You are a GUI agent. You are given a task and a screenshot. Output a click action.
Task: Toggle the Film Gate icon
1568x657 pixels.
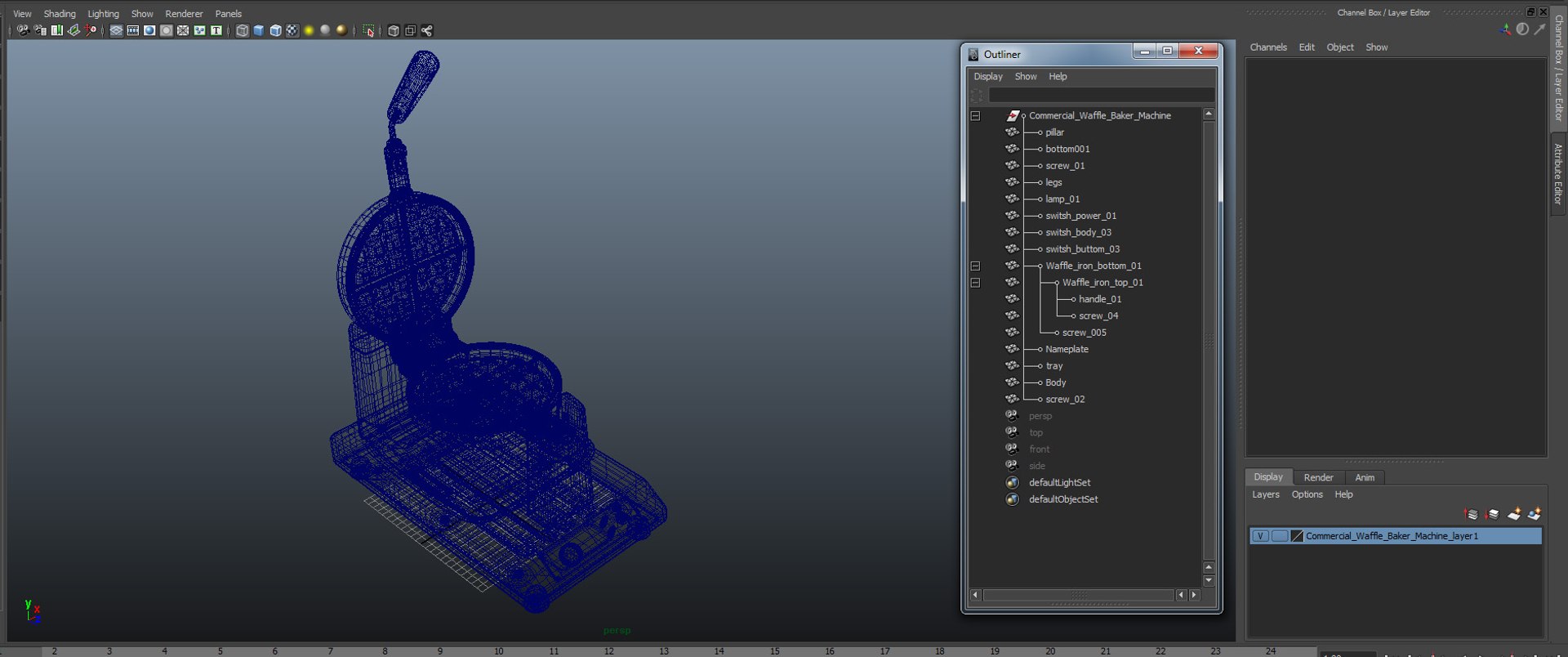[133, 30]
